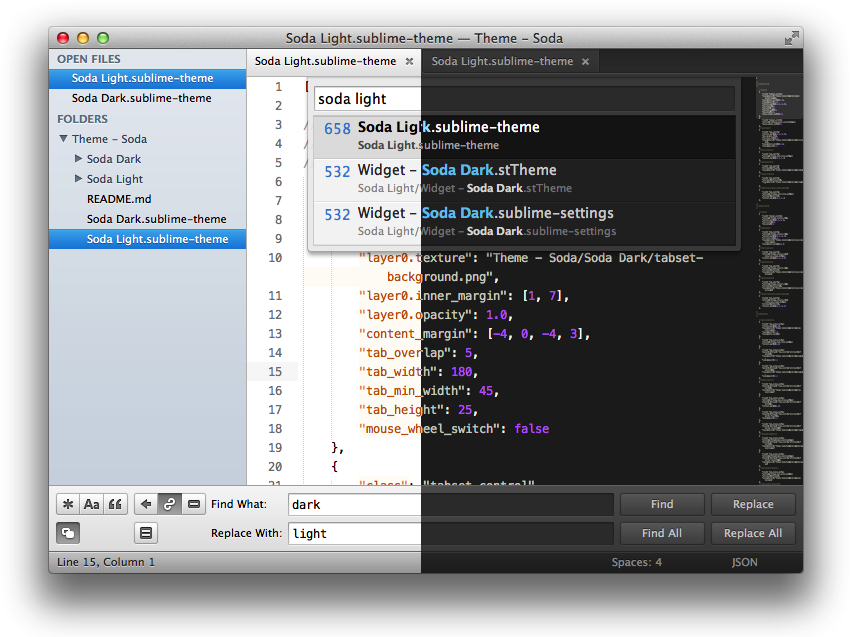Image resolution: width=850 pixels, height=637 pixels.
Task: Click the false value on line 18
Action: (x=531, y=429)
